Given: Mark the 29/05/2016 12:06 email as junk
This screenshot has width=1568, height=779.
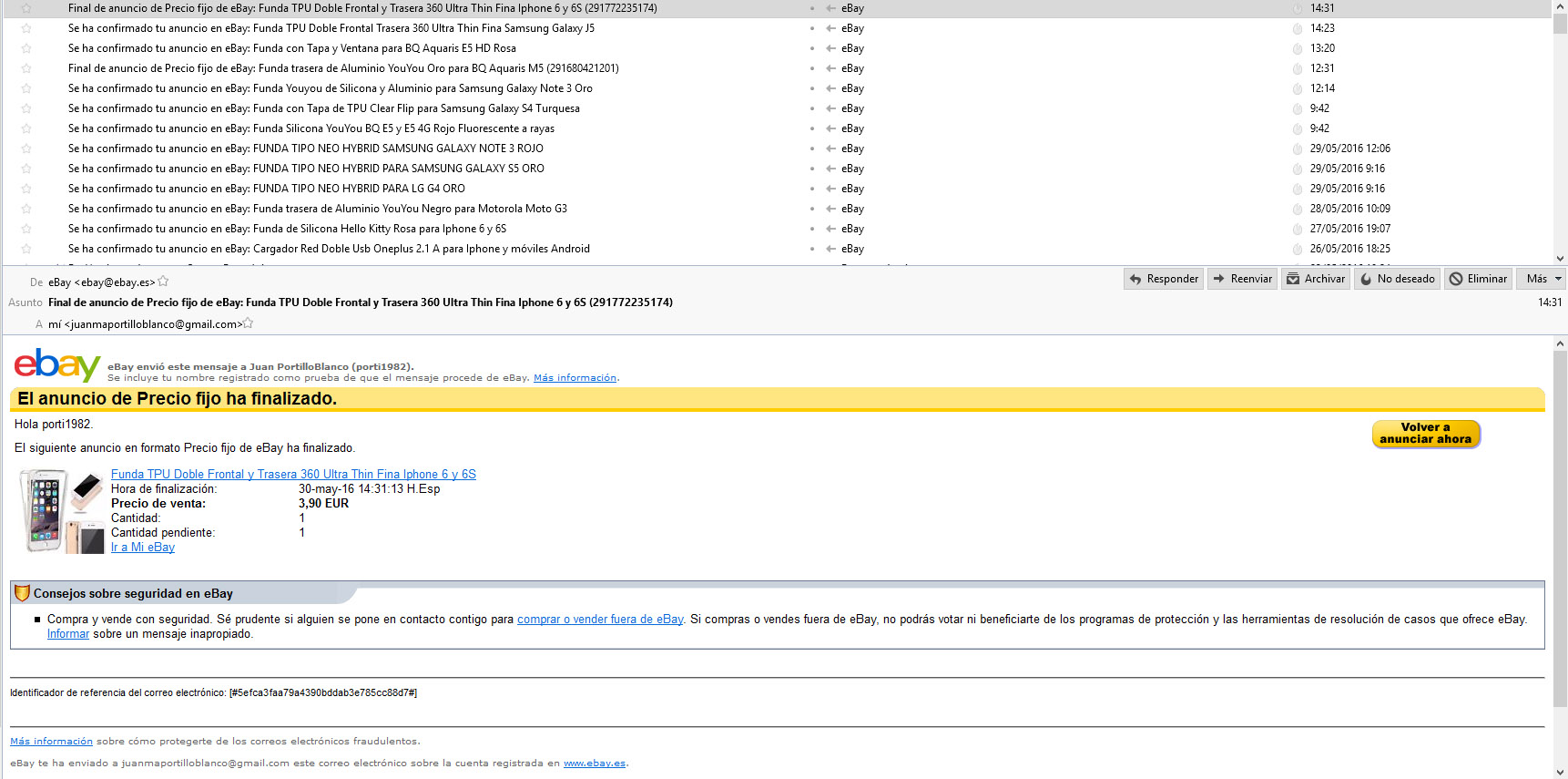Looking at the screenshot, I should coord(1298,149).
